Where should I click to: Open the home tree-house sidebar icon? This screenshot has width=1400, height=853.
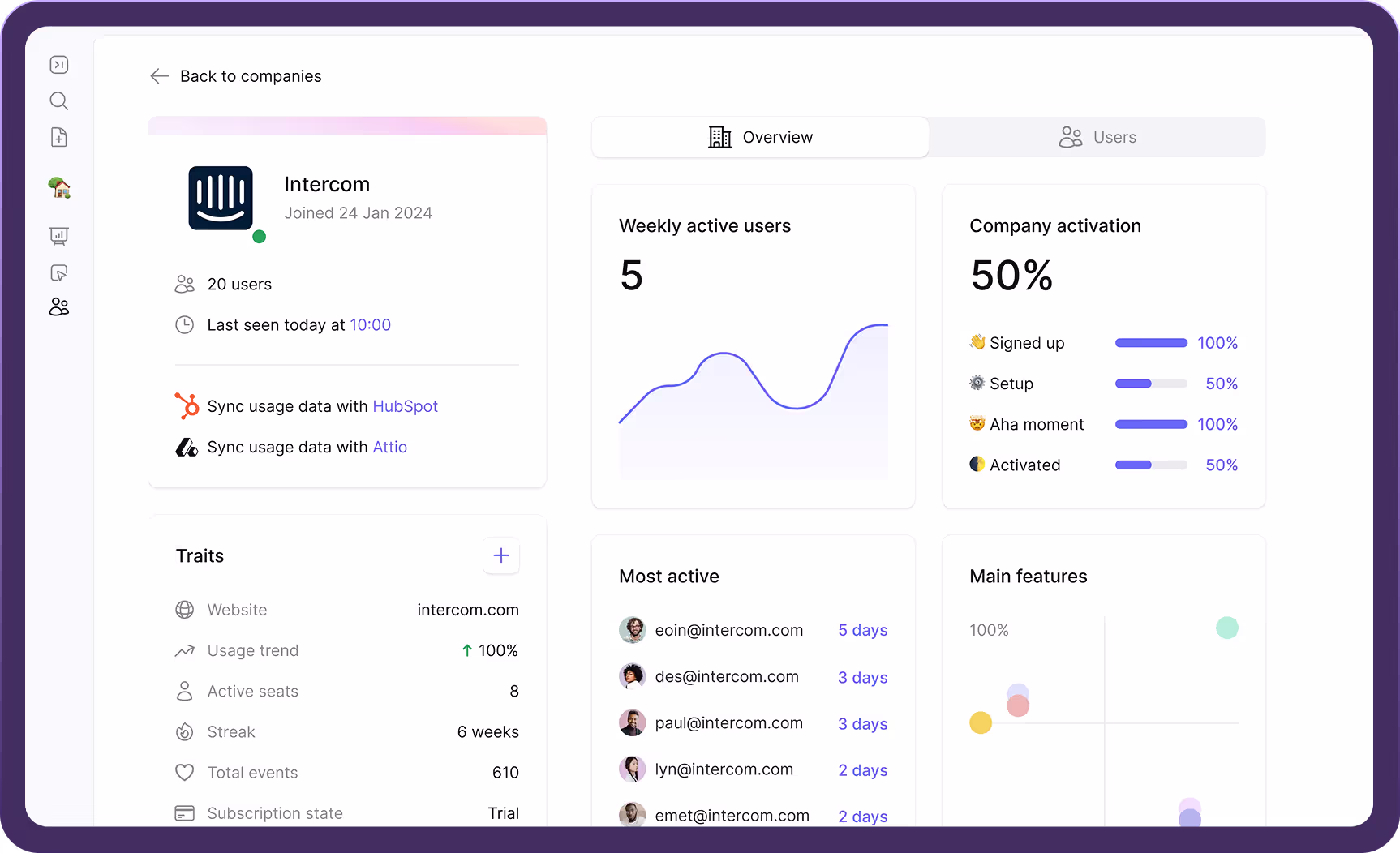click(59, 187)
